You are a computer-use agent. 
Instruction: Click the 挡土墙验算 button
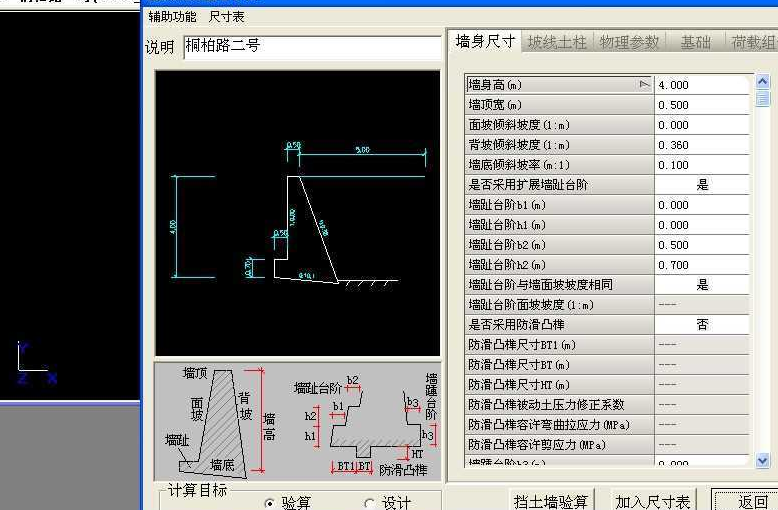(551, 501)
